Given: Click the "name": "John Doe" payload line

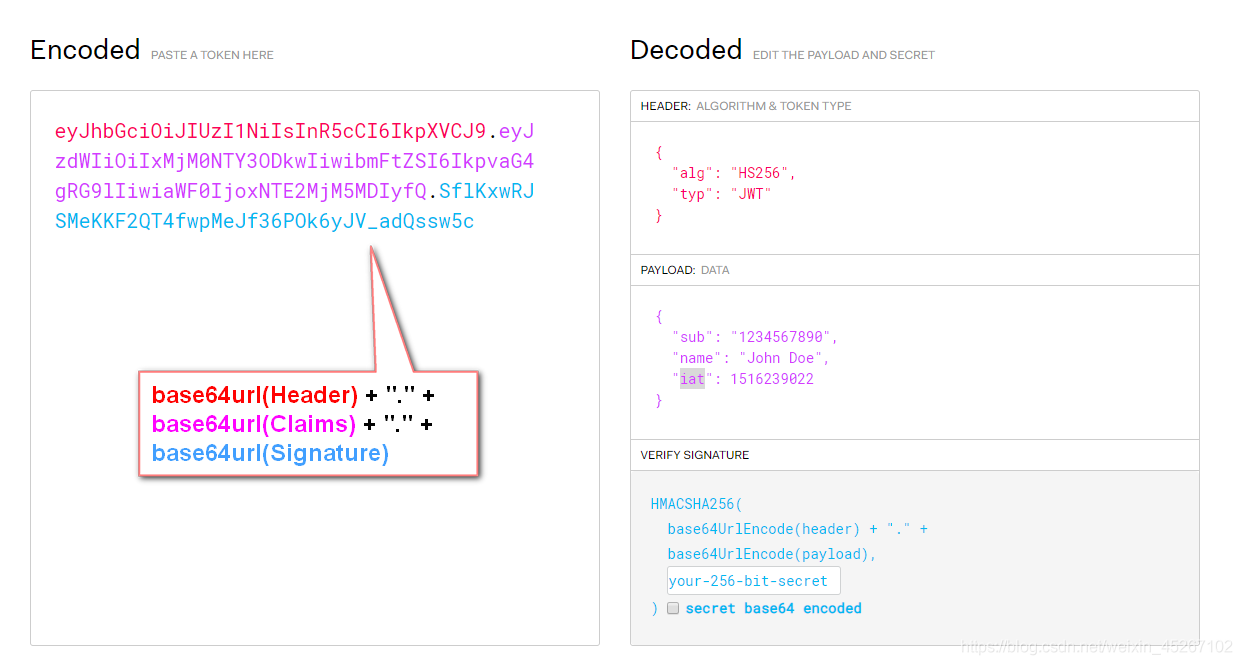Looking at the screenshot, I should tap(751, 358).
